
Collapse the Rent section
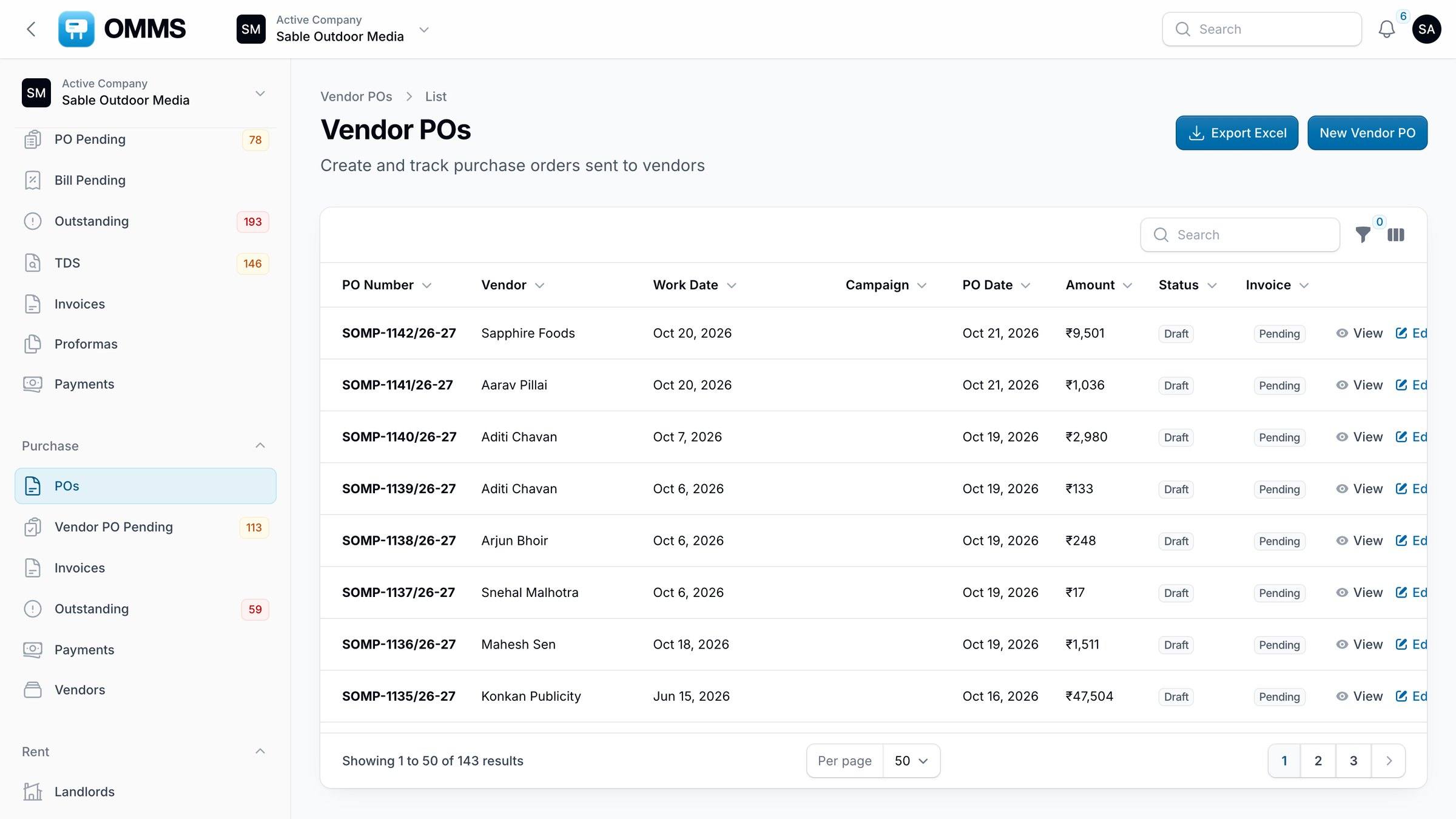pos(260,752)
